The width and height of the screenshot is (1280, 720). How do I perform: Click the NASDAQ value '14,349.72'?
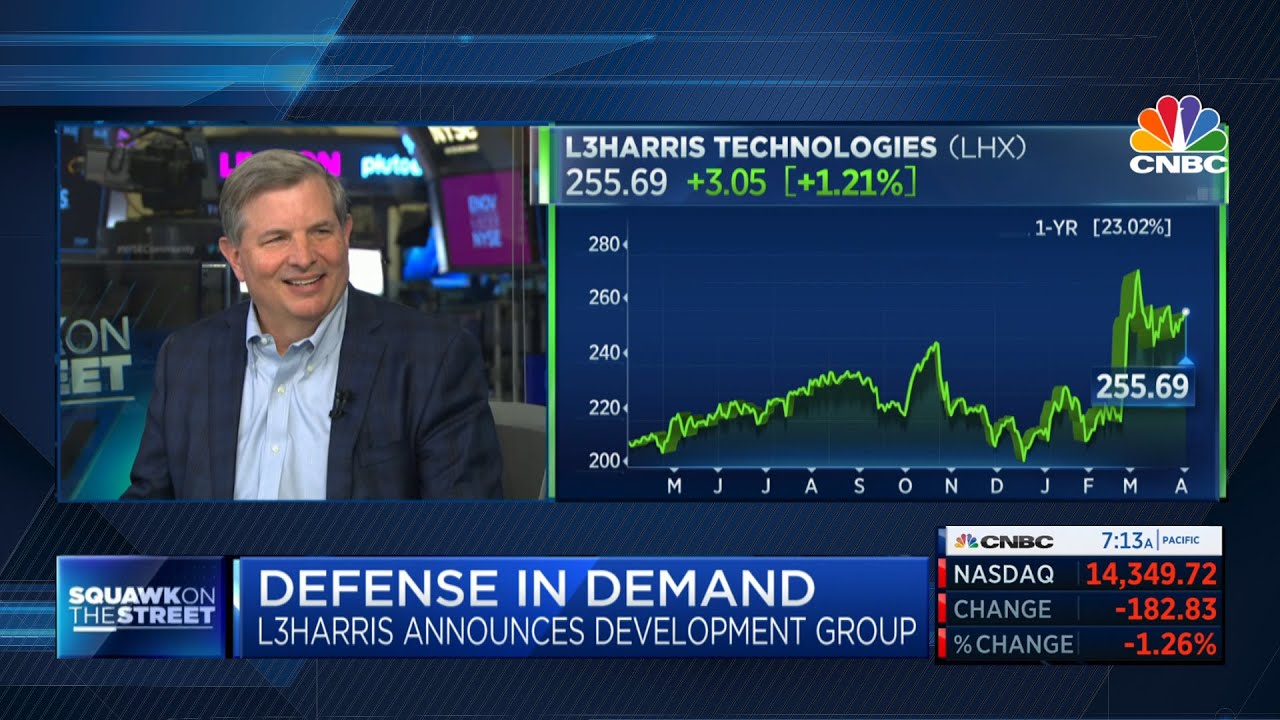click(1151, 574)
